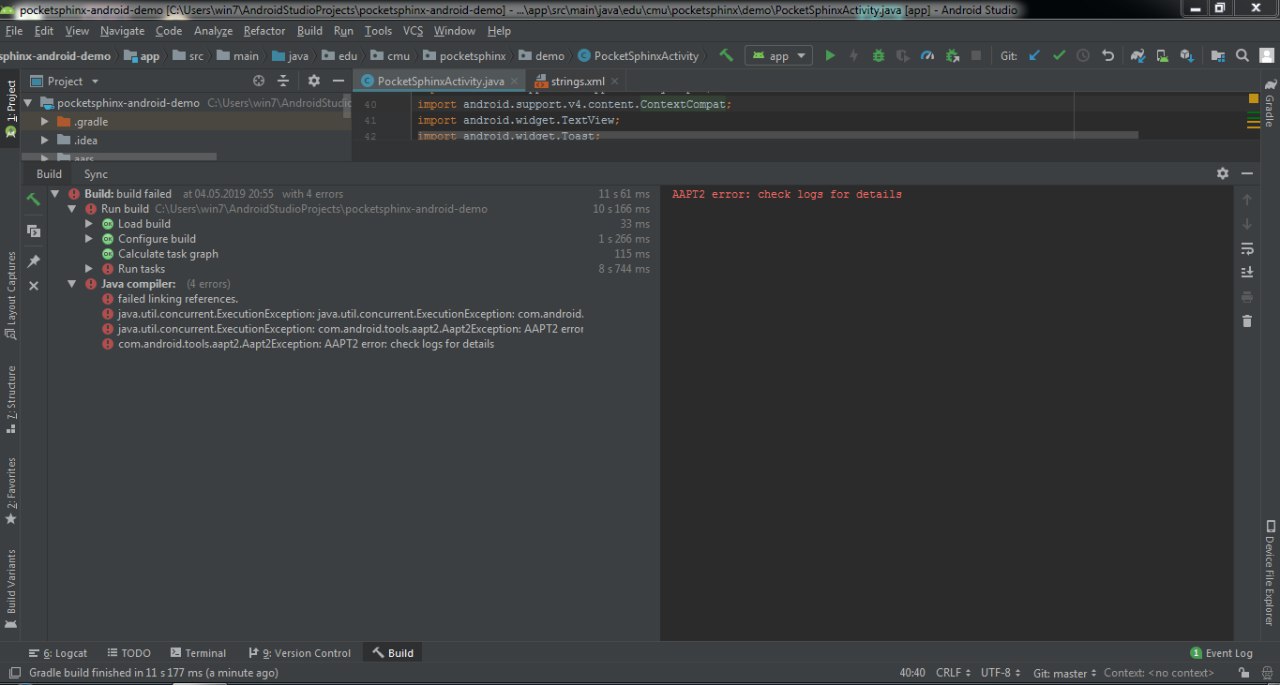Expand the .gradle folder
This screenshot has height=685, width=1280.
coord(44,122)
